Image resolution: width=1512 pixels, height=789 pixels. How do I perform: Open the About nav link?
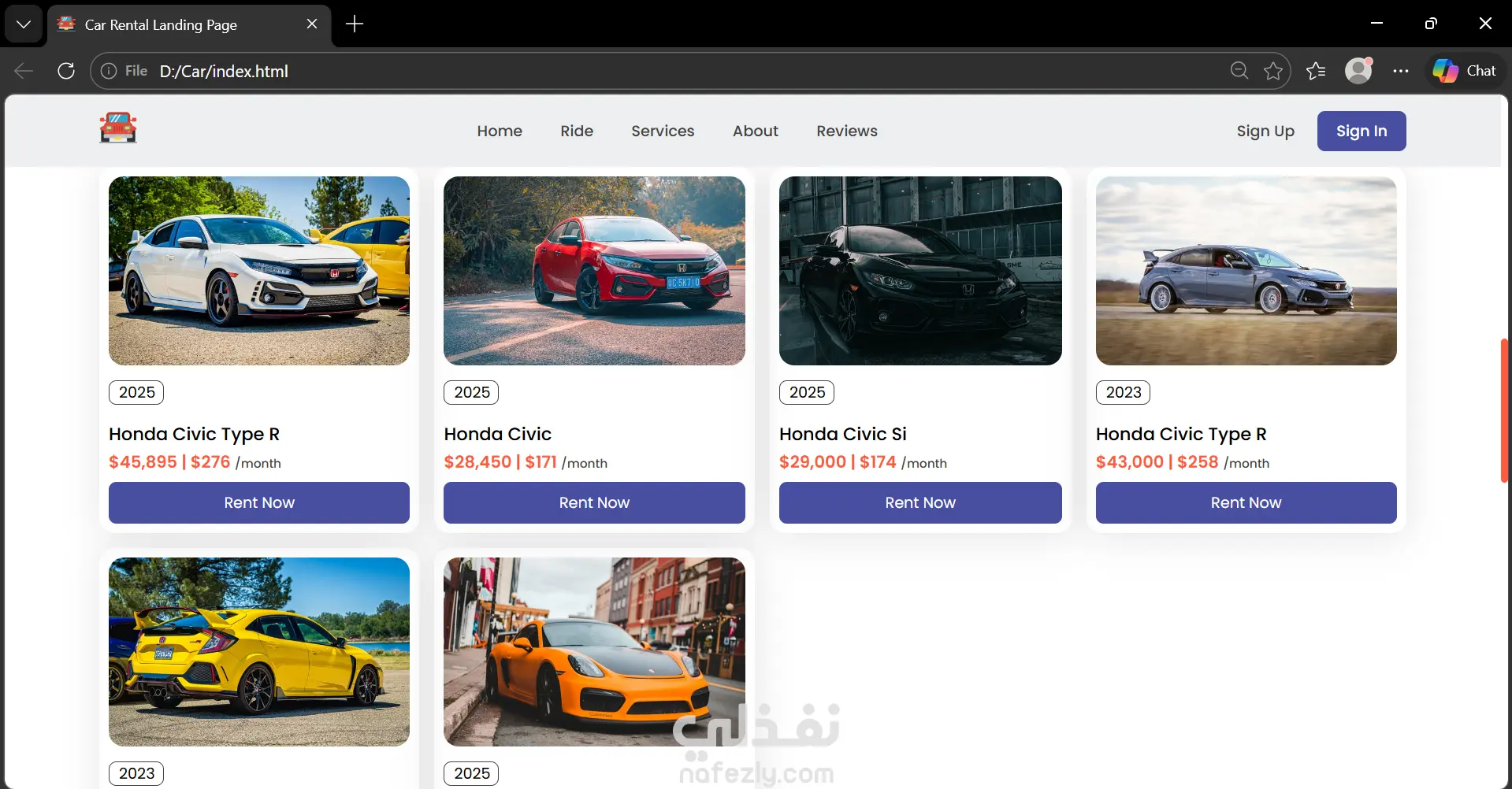pos(756,131)
